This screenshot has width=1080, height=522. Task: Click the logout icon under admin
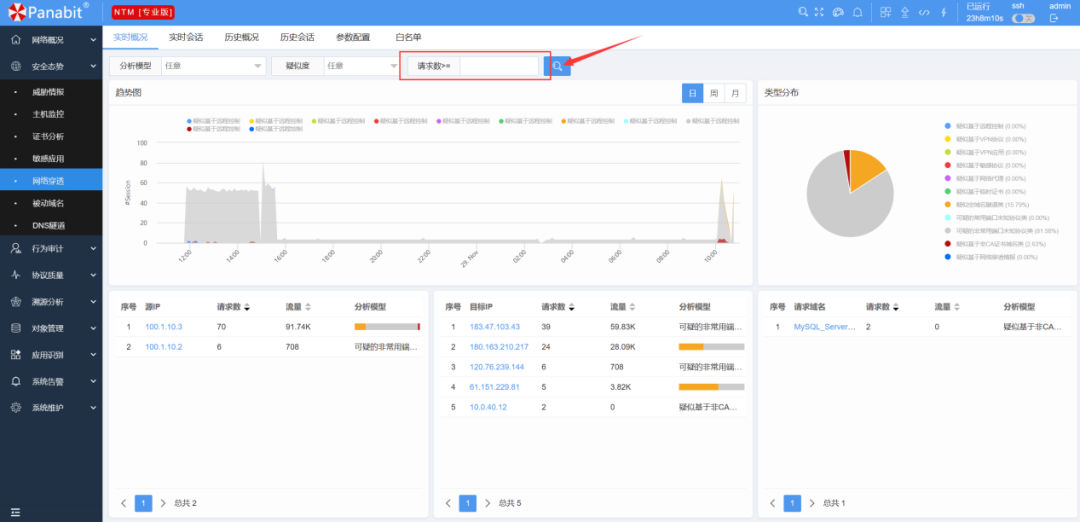click(1053, 19)
